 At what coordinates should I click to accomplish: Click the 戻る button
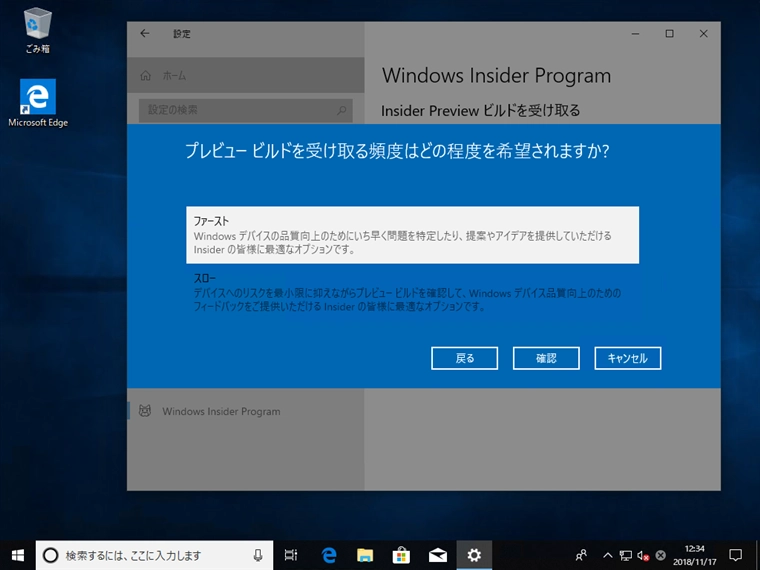pyautogui.click(x=464, y=358)
